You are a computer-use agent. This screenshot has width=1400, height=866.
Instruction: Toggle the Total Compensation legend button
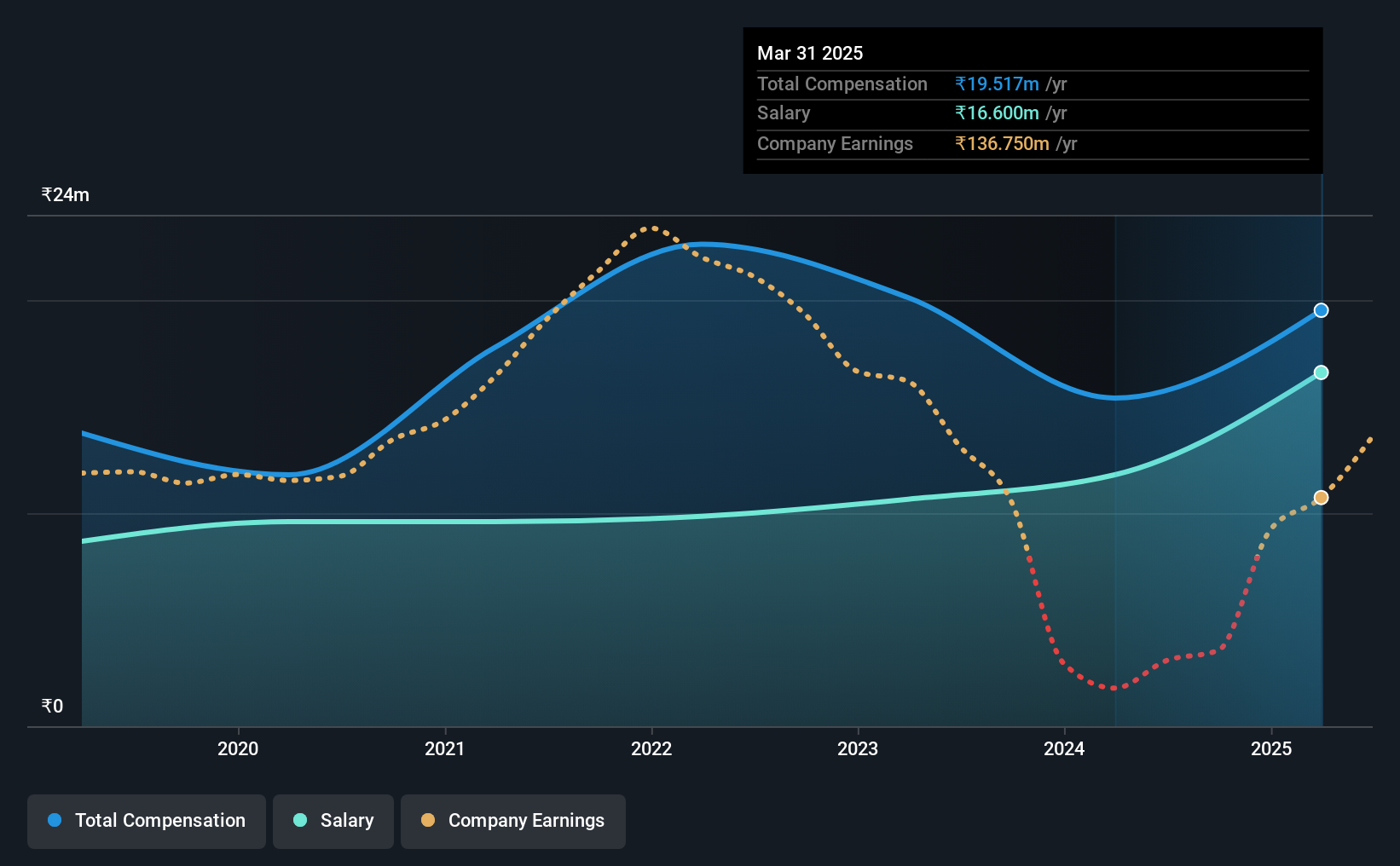coord(147,821)
